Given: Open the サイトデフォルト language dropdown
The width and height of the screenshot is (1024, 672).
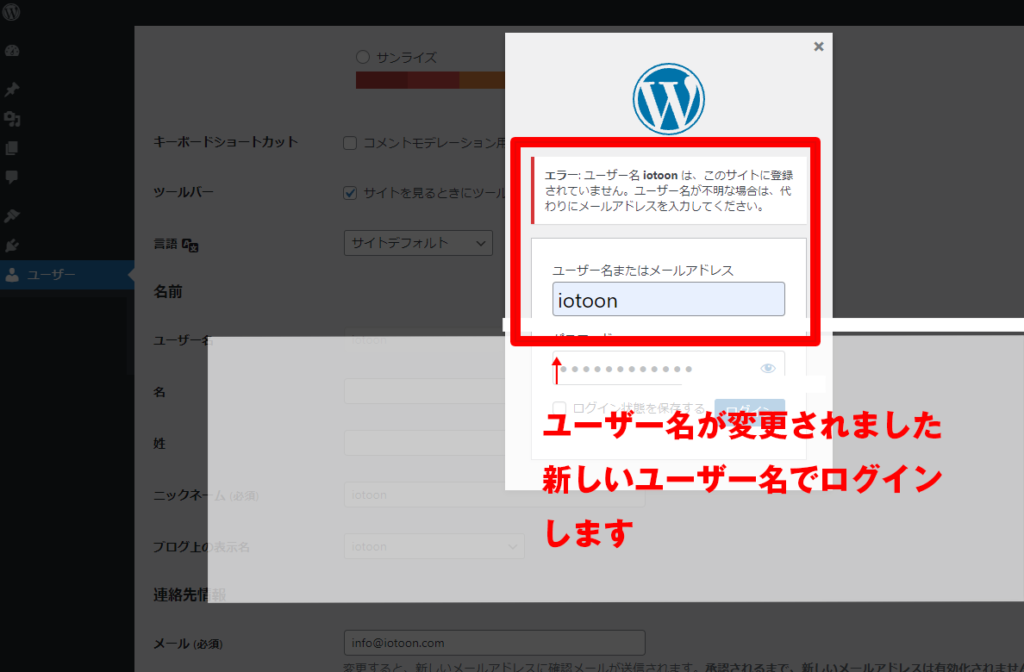Looking at the screenshot, I should tap(418, 243).
